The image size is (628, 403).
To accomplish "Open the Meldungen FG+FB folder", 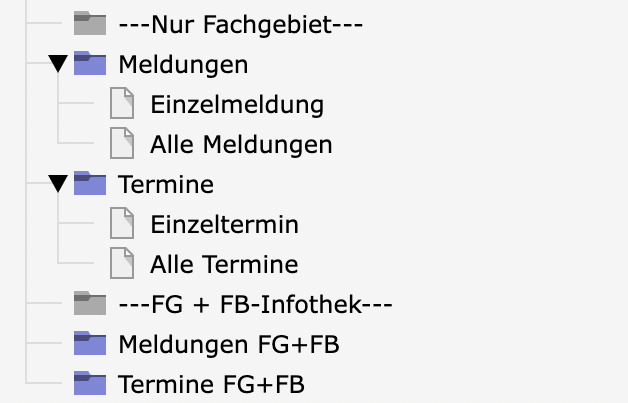I will (228, 344).
